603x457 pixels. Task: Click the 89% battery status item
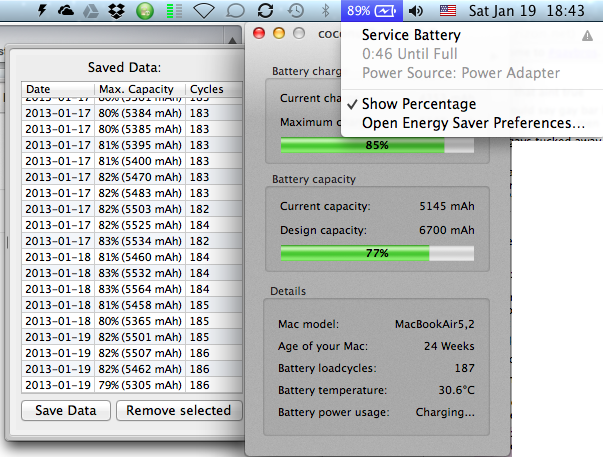click(371, 11)
